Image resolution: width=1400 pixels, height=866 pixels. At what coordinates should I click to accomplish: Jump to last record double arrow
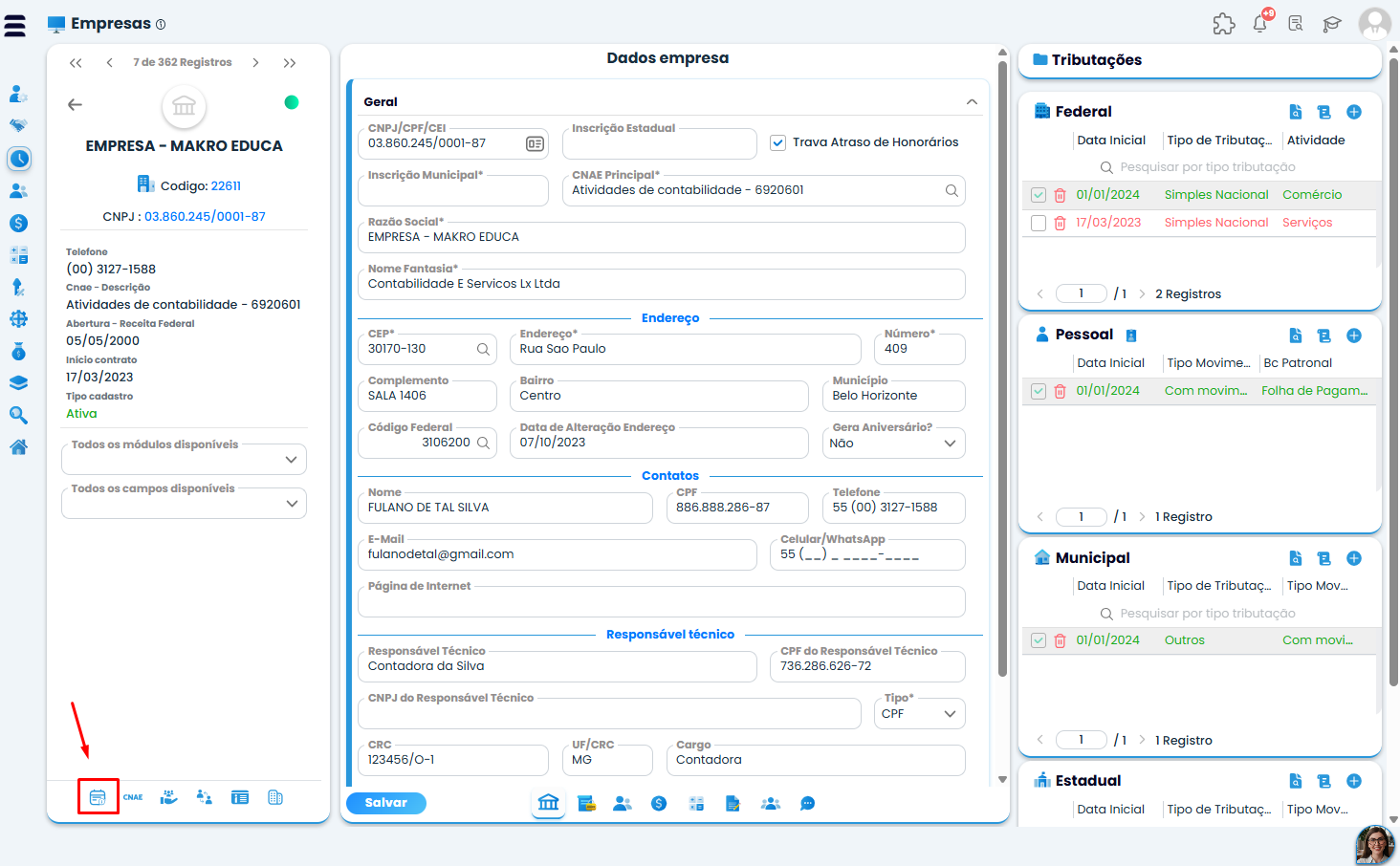pyautogui.click(x=290, y=63)
